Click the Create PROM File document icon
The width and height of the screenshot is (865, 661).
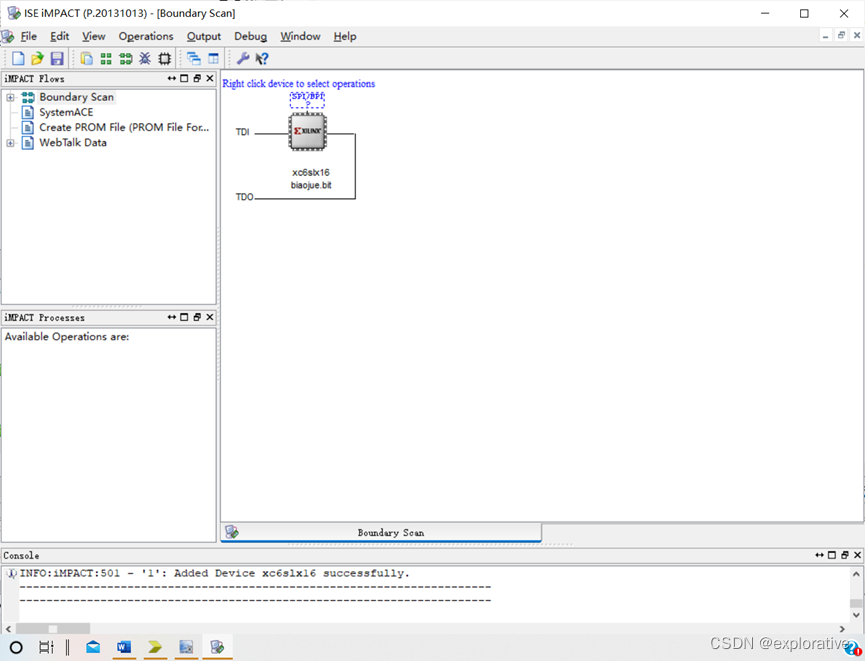click(x=28, y=127)
